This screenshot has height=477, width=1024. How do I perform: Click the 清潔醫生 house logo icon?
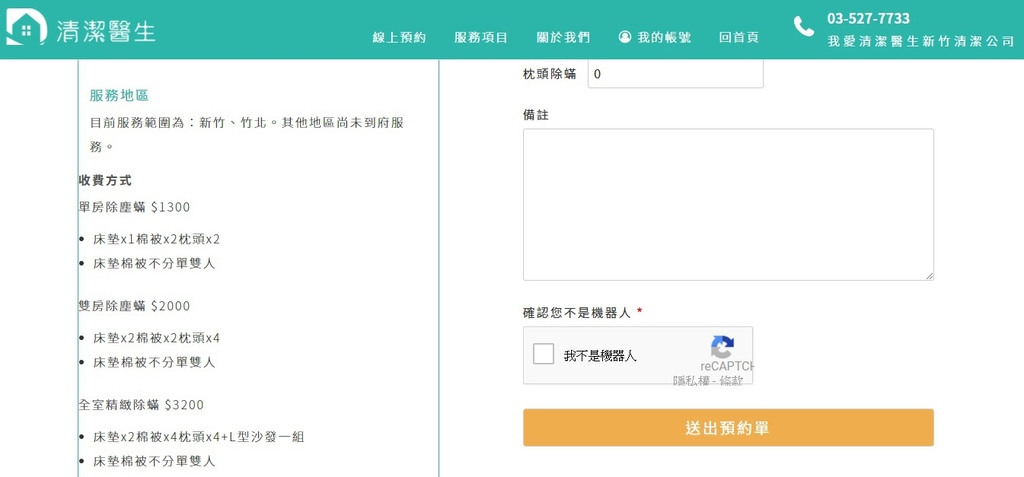[25, 28]
